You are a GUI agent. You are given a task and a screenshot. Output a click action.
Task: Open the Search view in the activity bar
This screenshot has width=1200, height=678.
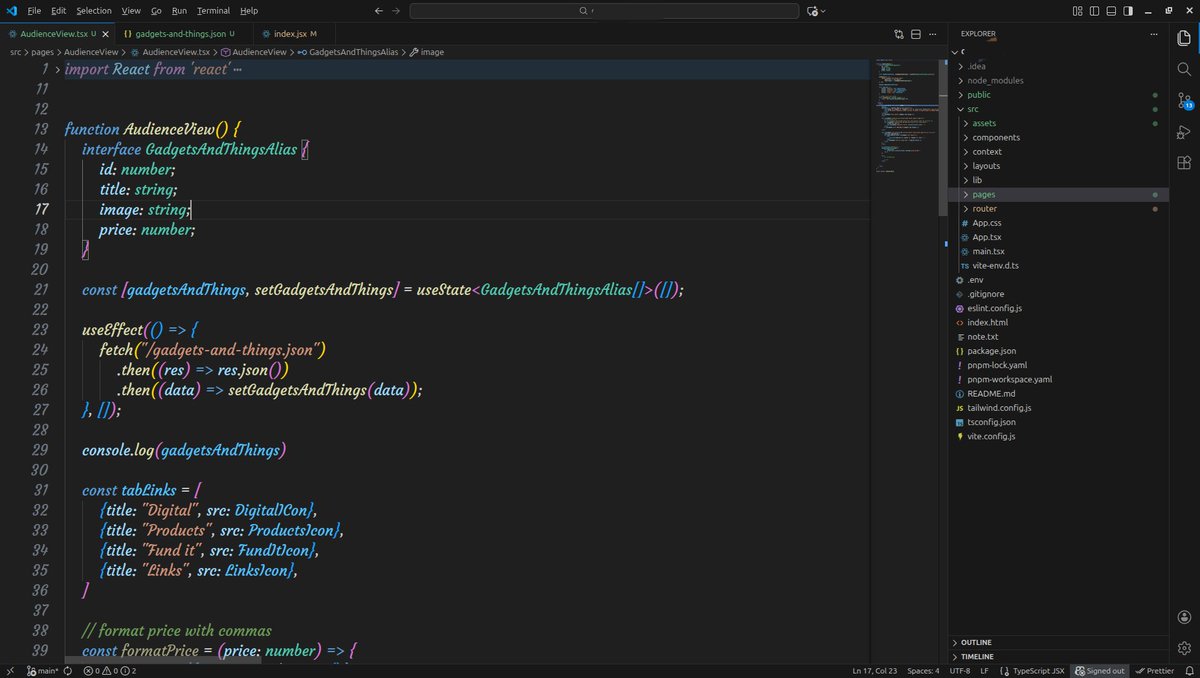click(x=1184, y=70)
